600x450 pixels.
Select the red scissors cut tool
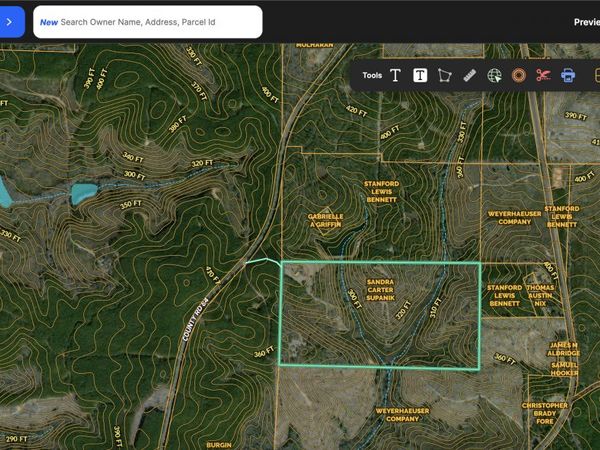click(x=543, y=75)
